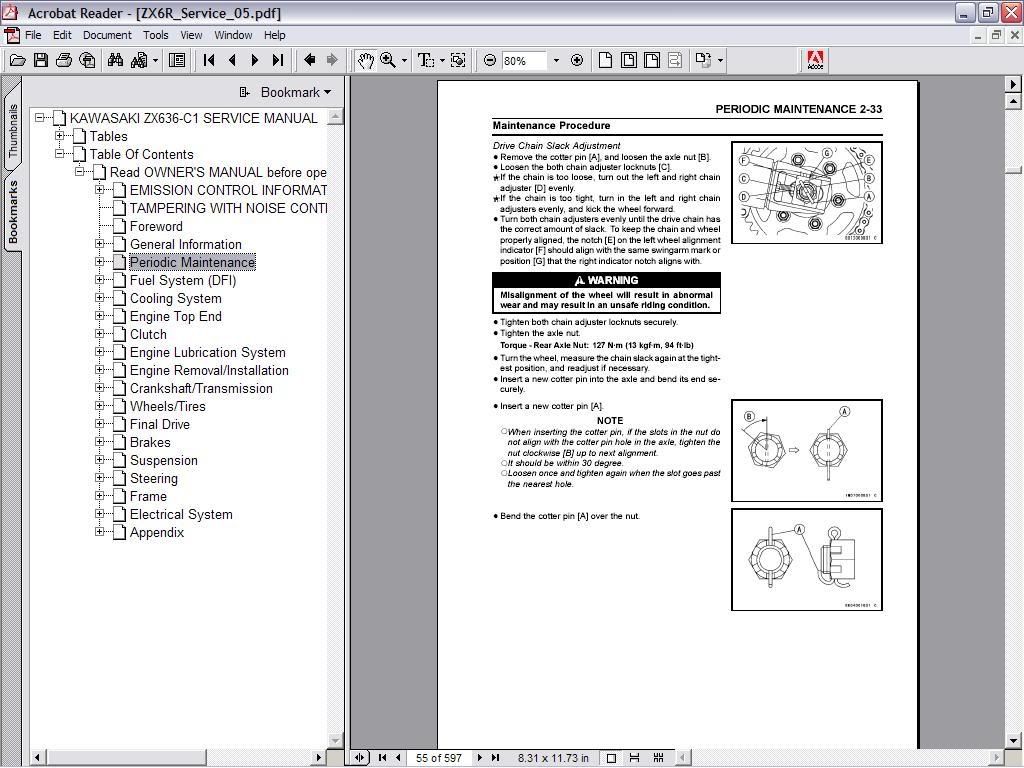
Task: Switch to single page layout in status bar
Action: [x=611, y=758]
